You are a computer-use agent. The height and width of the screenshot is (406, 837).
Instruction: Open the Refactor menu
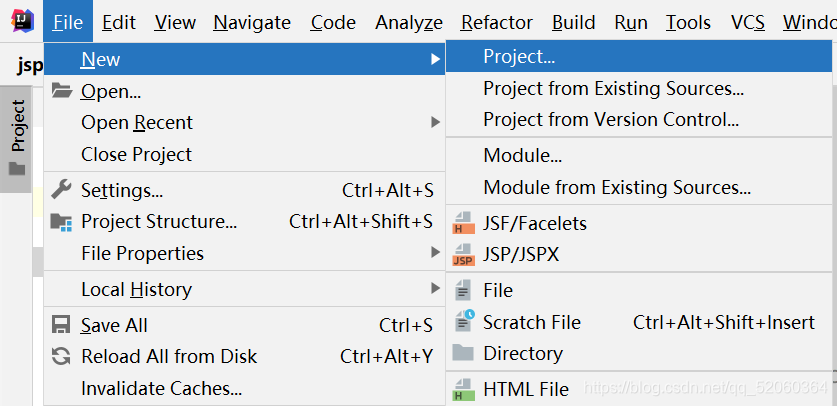(x=496, y=22)
